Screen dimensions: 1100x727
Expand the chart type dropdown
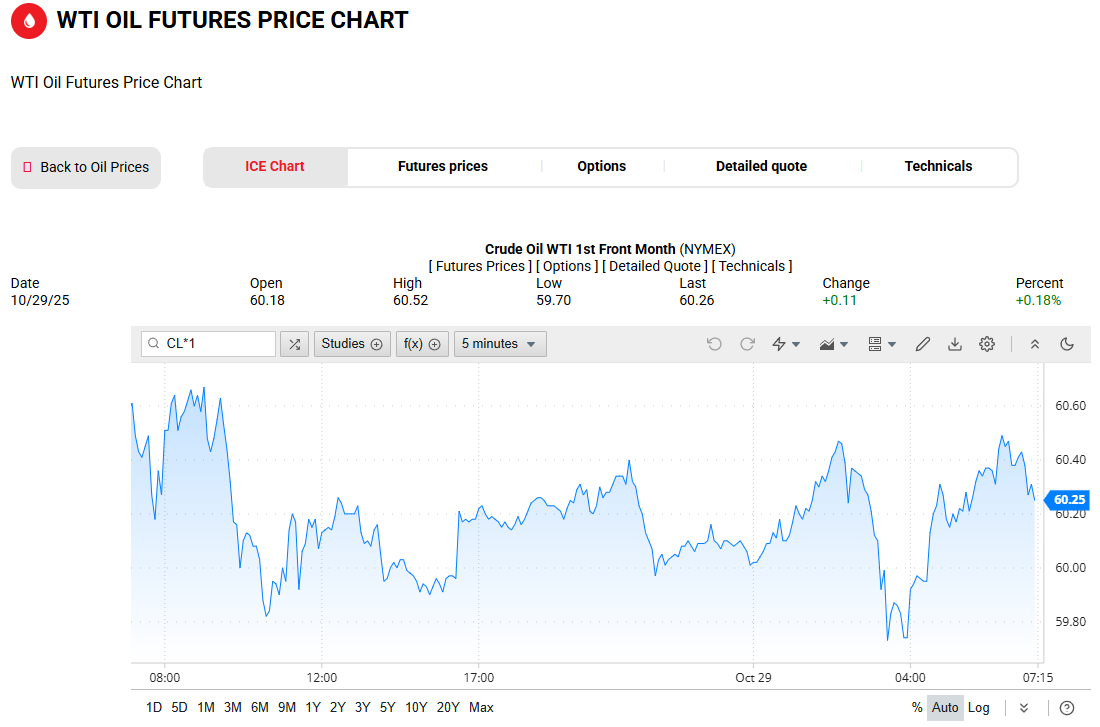coord(833,344)
